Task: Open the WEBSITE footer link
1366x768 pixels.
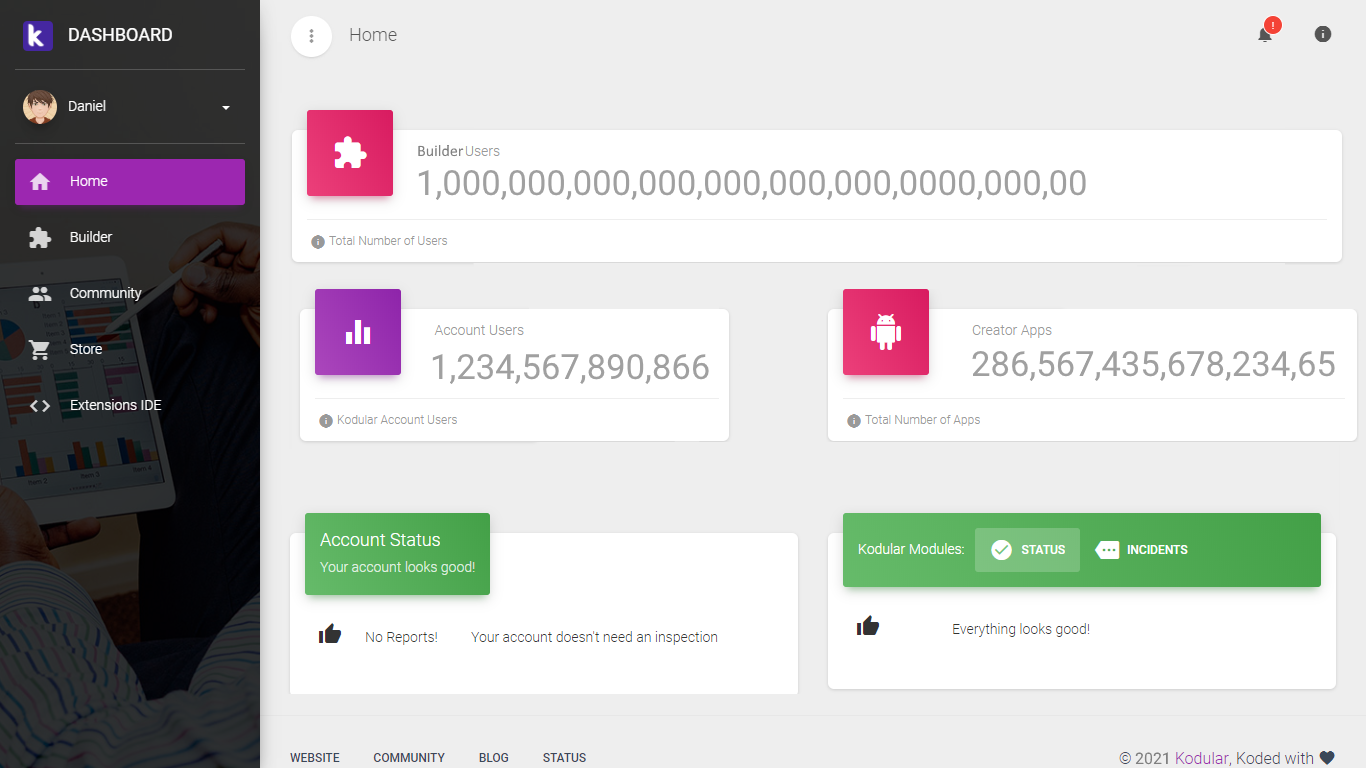Action: pyautogui.click(x=315, y=758)
